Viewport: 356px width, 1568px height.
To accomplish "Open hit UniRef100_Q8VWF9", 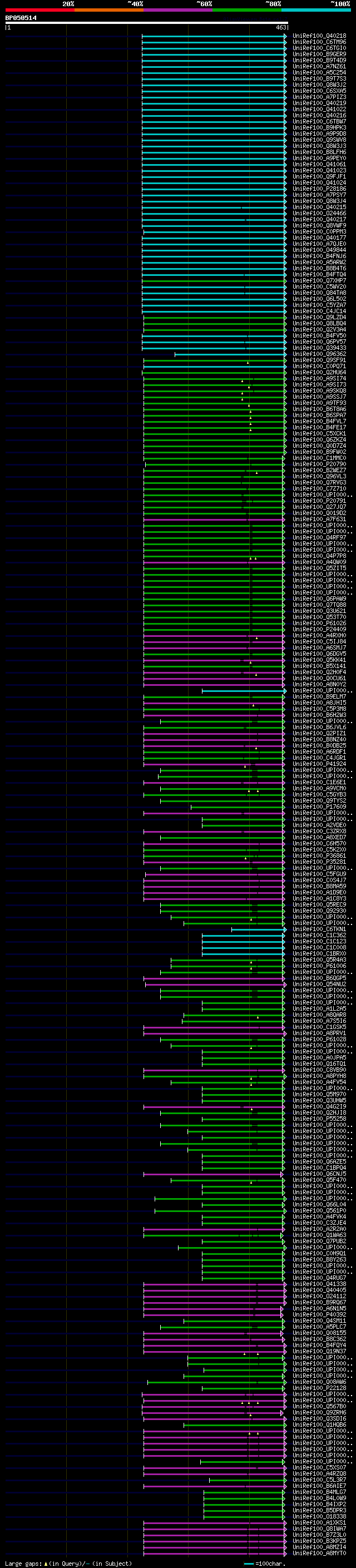I will tap(319, 225).
